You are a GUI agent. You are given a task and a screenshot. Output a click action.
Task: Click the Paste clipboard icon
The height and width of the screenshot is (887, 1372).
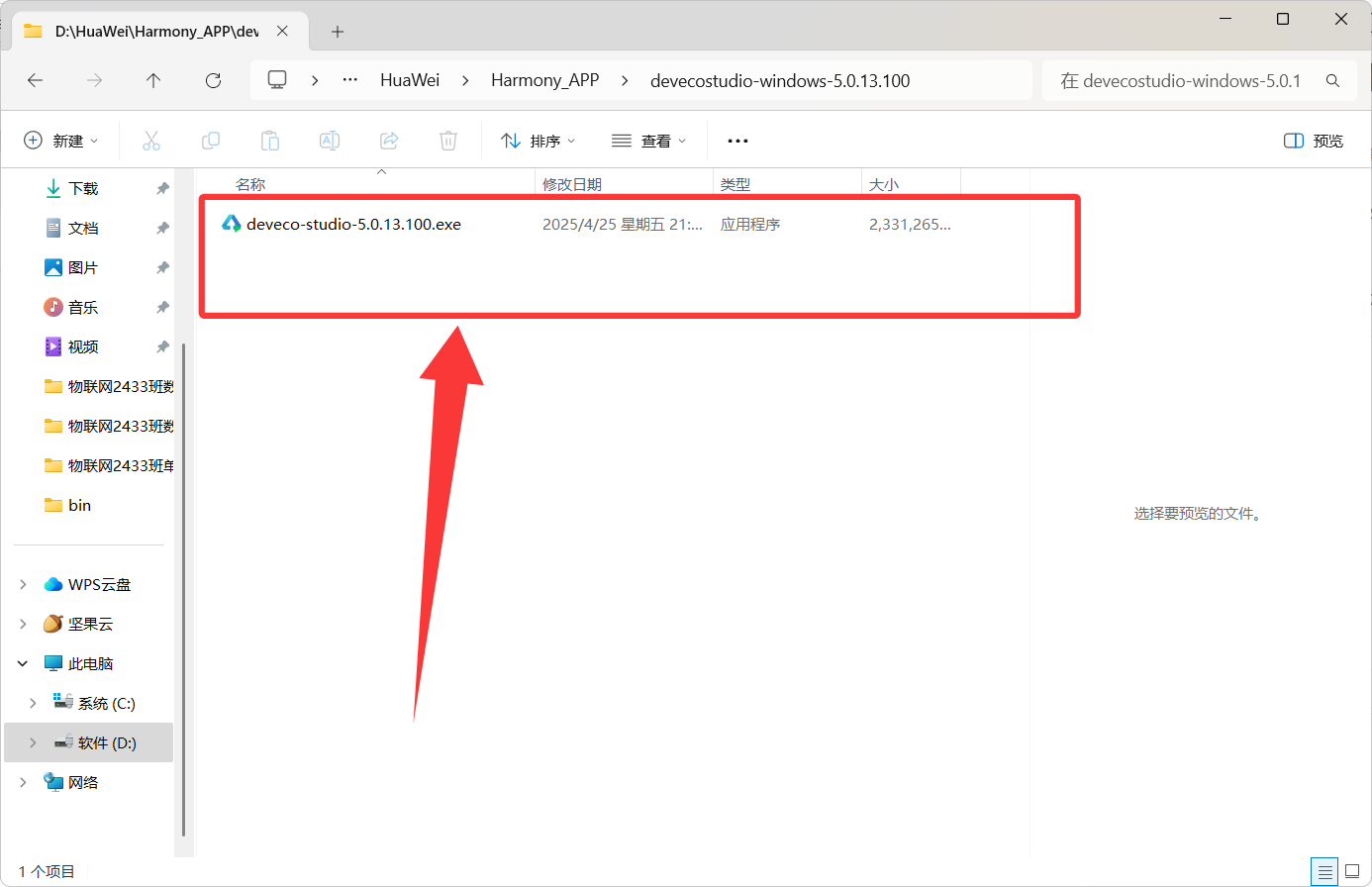click(x=270, y=141)
